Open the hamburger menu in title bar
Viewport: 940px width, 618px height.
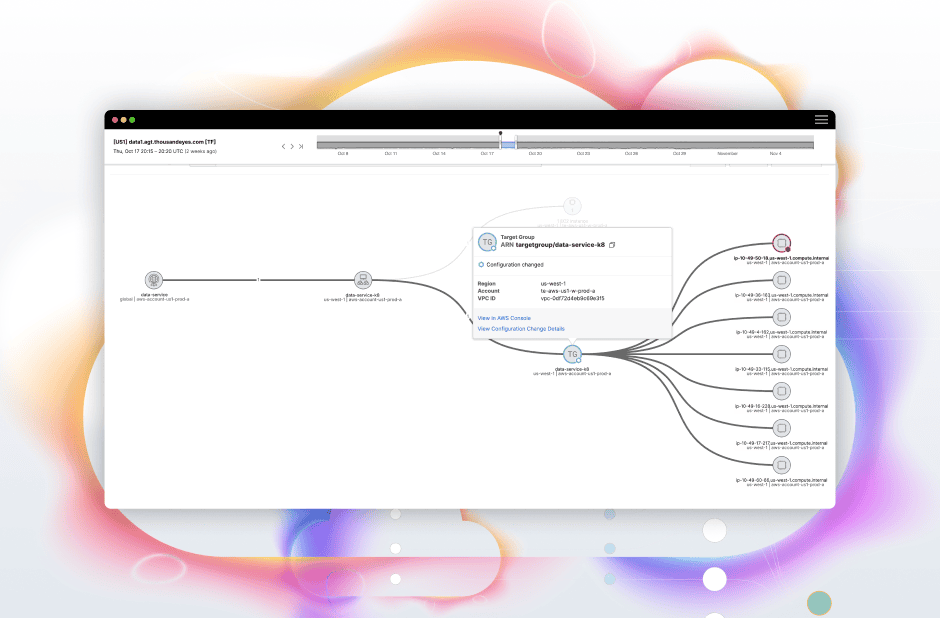821,120
